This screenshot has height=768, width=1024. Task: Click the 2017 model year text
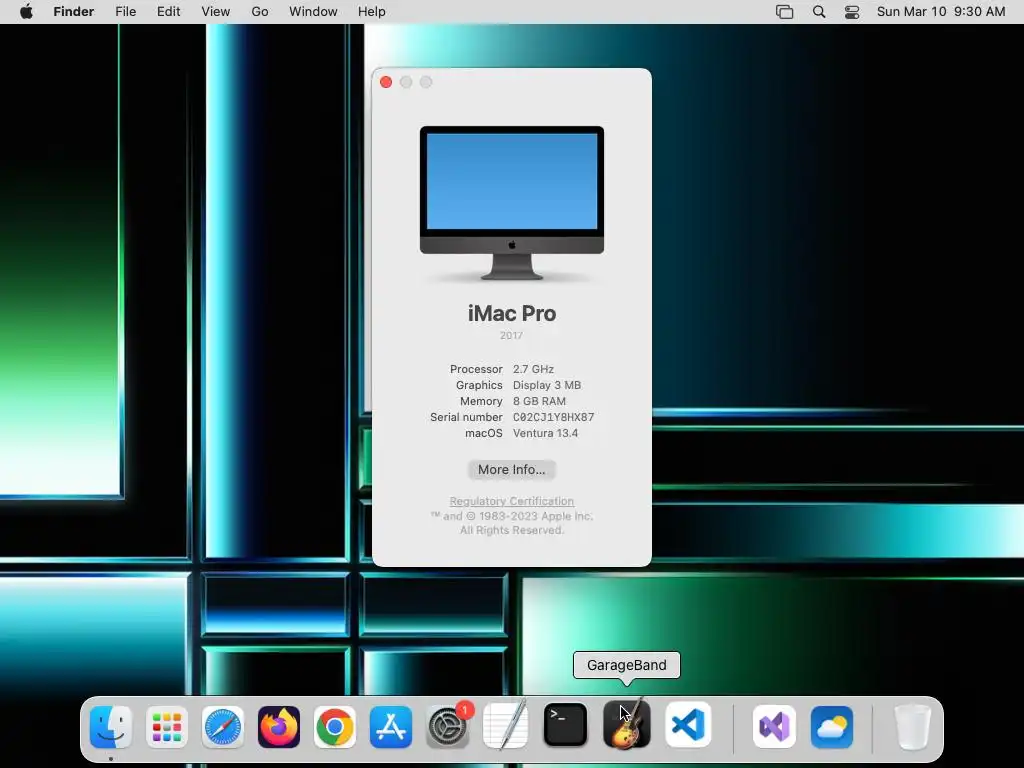511,336
